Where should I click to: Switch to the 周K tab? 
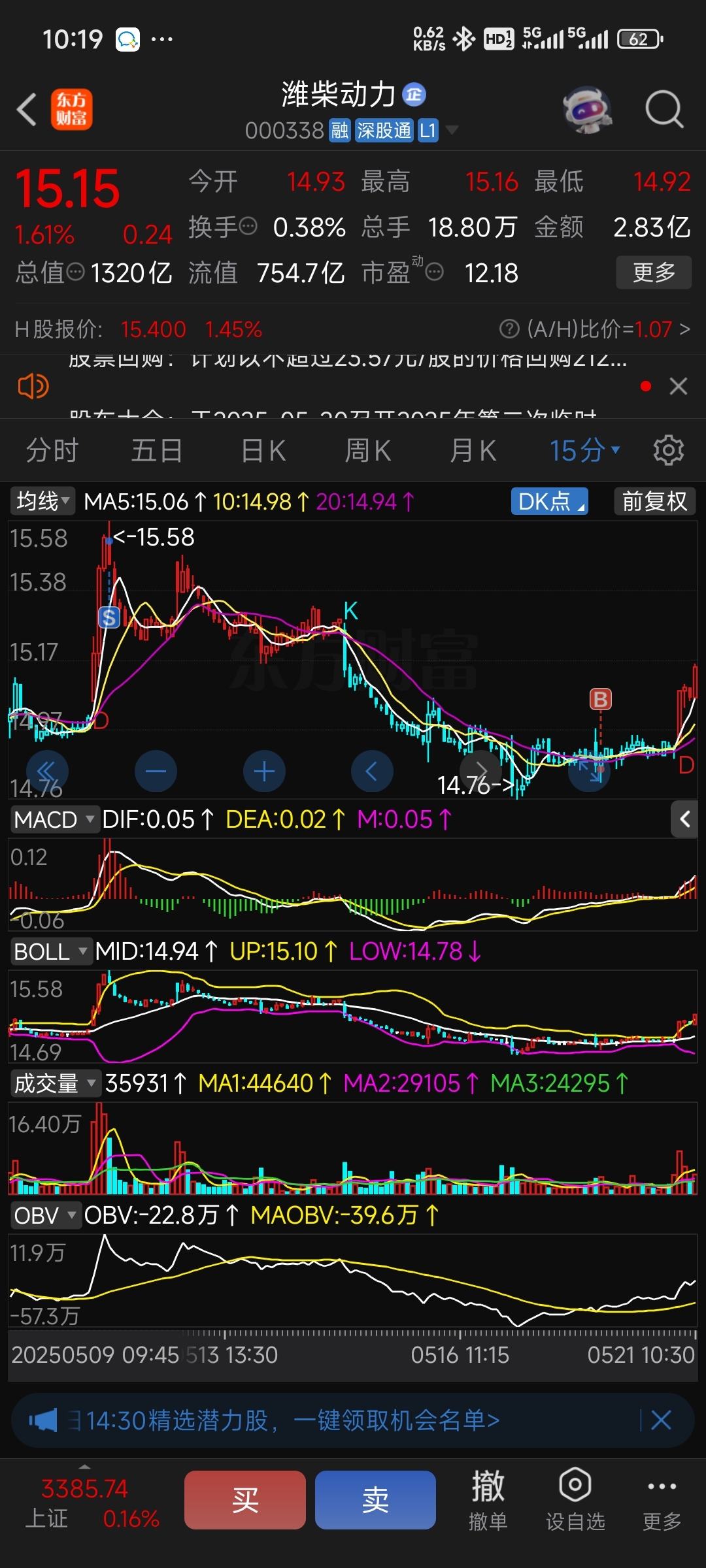(368, 450)
